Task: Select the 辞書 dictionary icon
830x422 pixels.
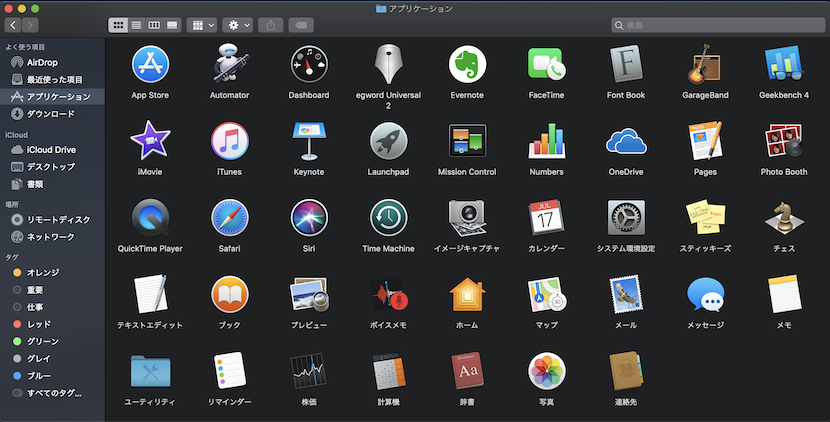Action: (467, 371)
